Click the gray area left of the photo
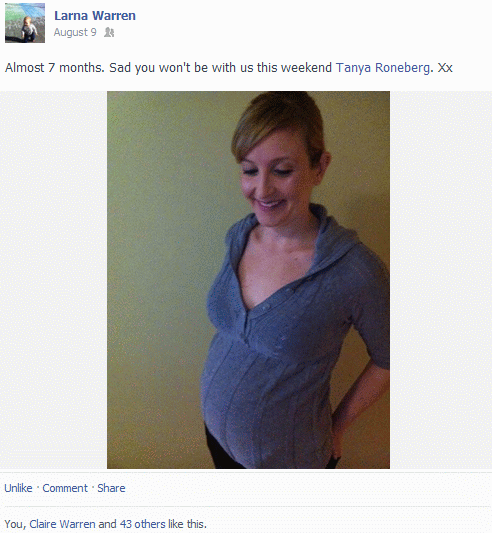Viewport: 492px width, 533px height. [53, 280]
